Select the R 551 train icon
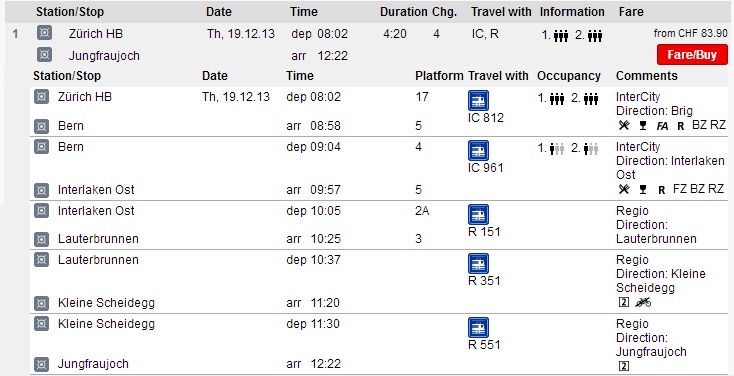Screen dimensions: 734x376 478,328
